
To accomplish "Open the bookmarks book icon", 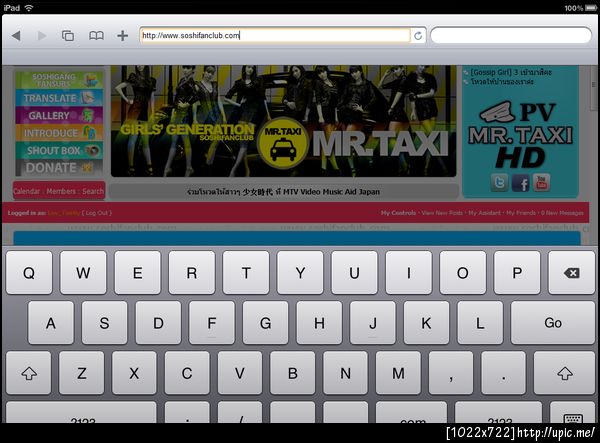I will [x=96, y=36].
